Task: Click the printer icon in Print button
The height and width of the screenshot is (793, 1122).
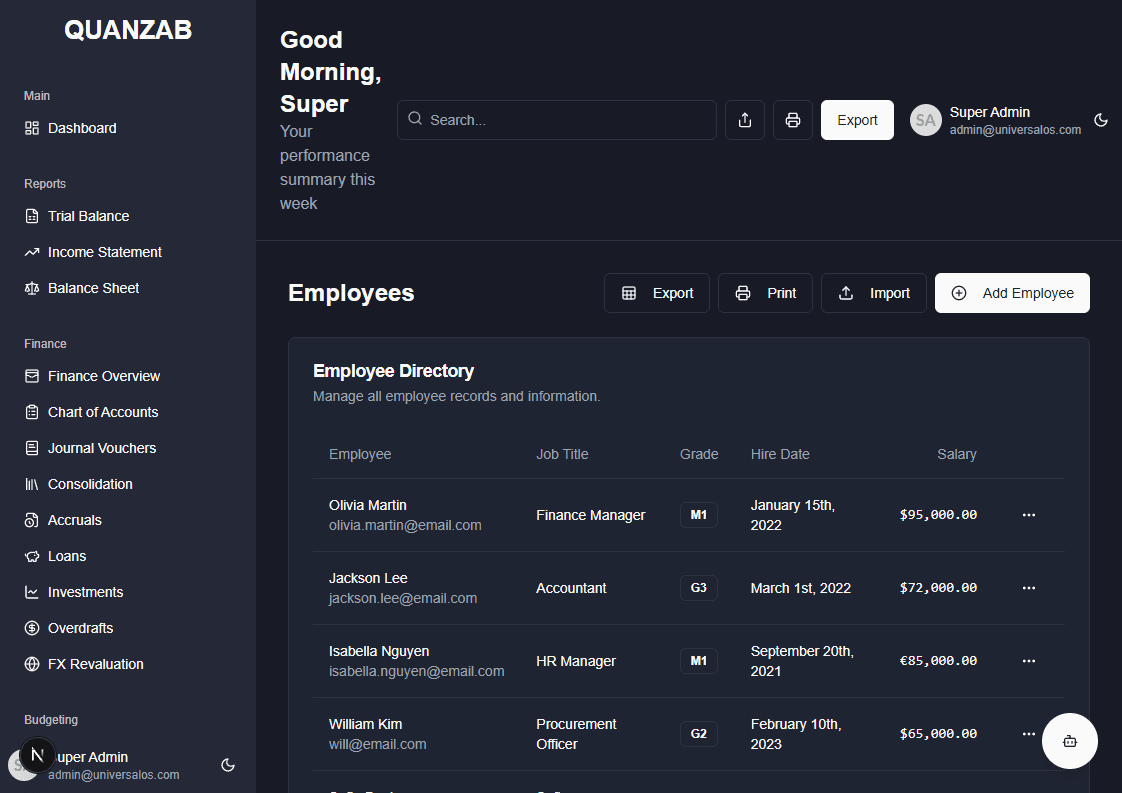Action: (x=743, y=293)
